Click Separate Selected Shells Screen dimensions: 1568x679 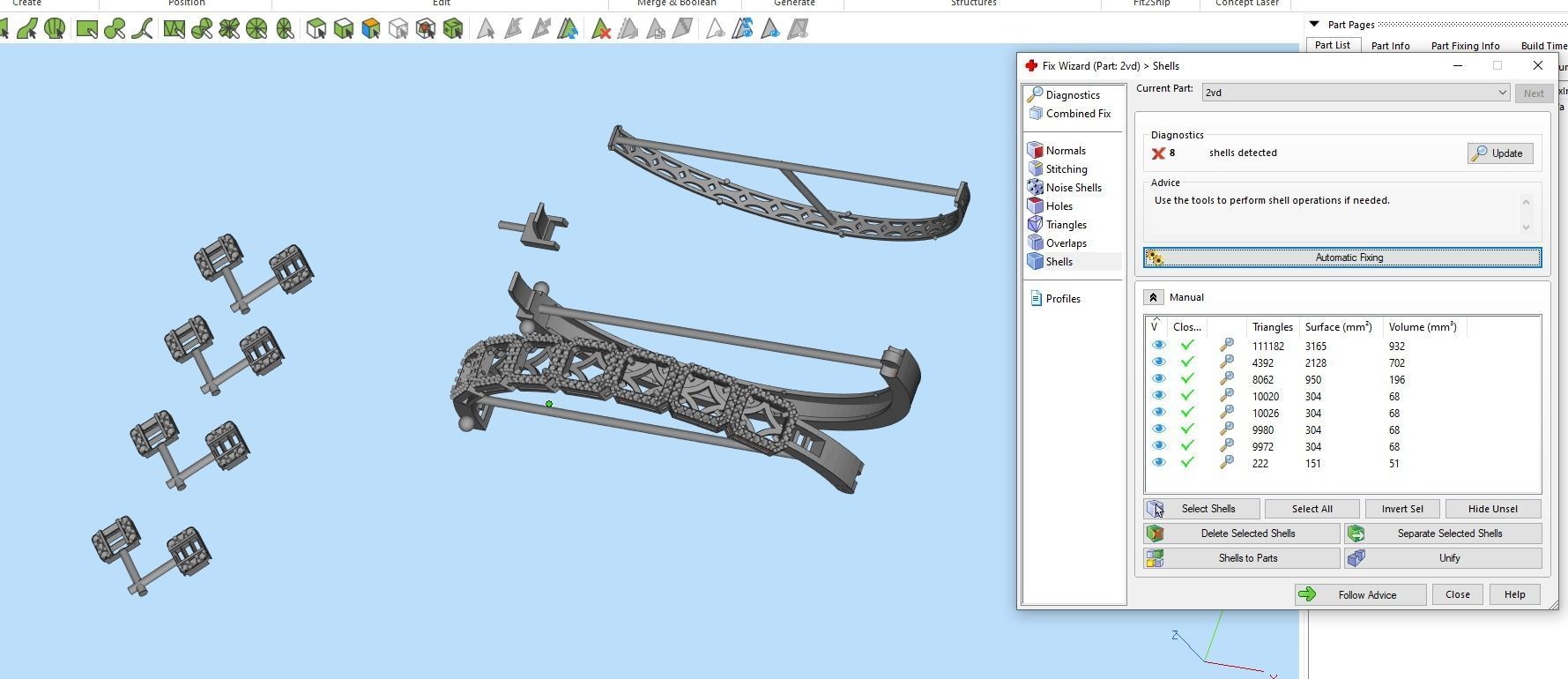pos(1443,533)
